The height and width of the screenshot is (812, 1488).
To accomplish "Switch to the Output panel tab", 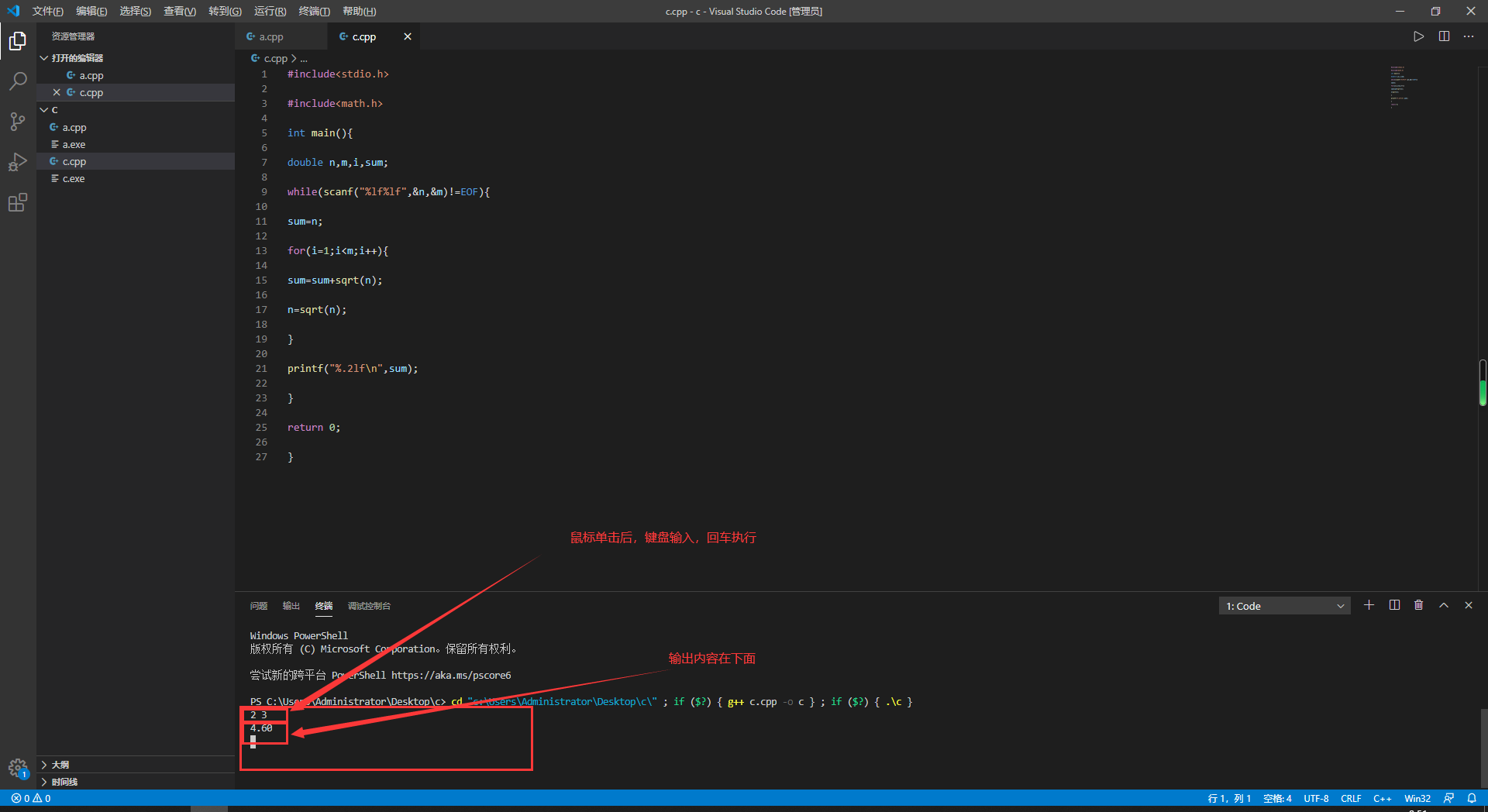I will 291,606.
